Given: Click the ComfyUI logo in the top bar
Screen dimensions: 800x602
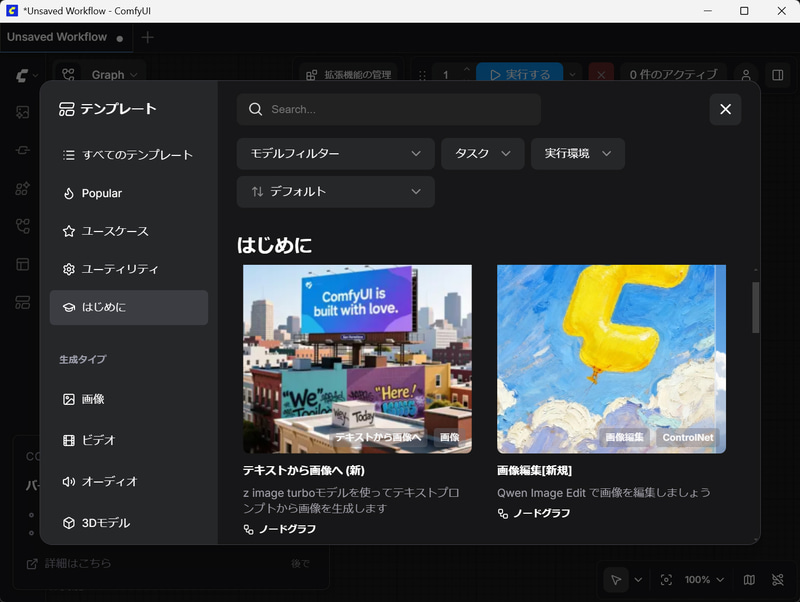Looking at the screenshot, I should (20, 74).
